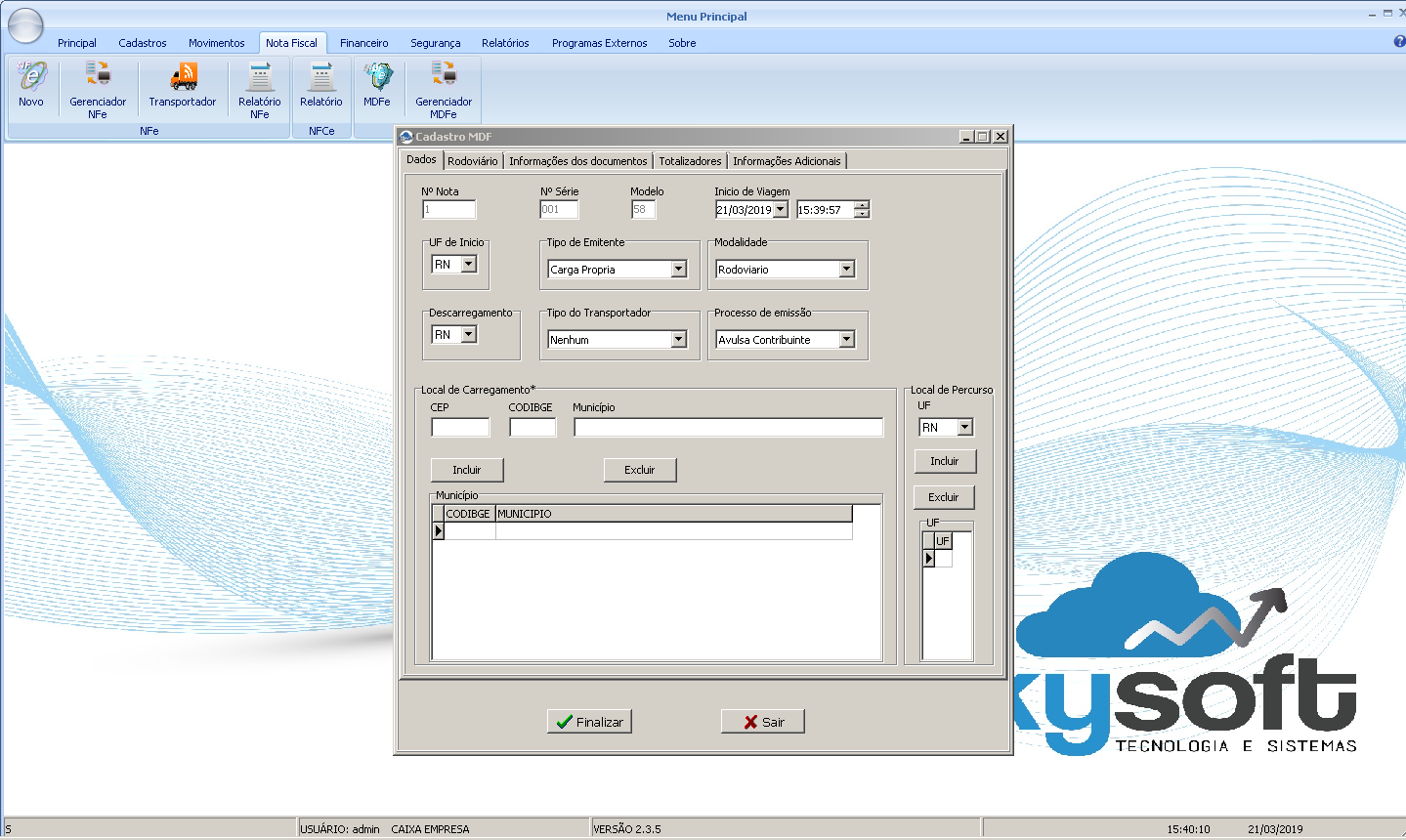Open the Sobre ribbon tab

coord(682,43)
